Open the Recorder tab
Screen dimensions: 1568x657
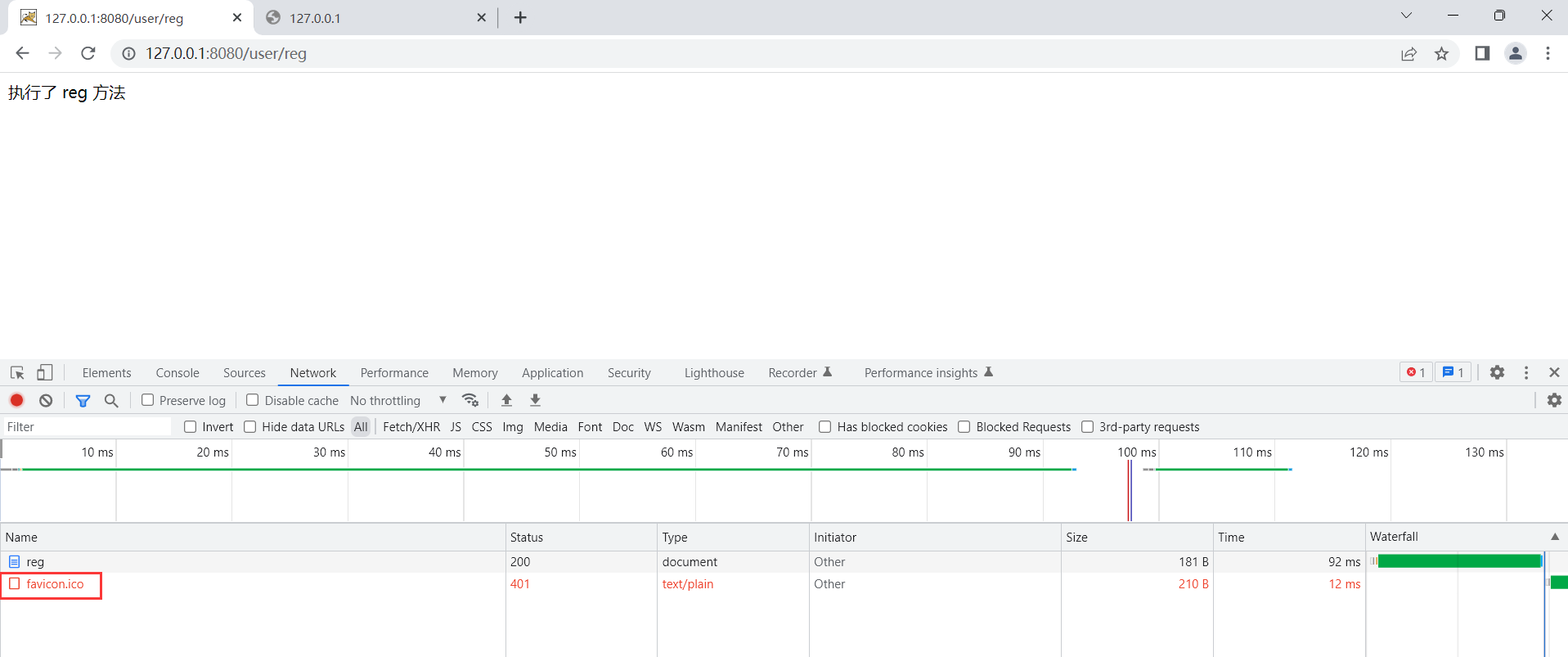[799, 373]
